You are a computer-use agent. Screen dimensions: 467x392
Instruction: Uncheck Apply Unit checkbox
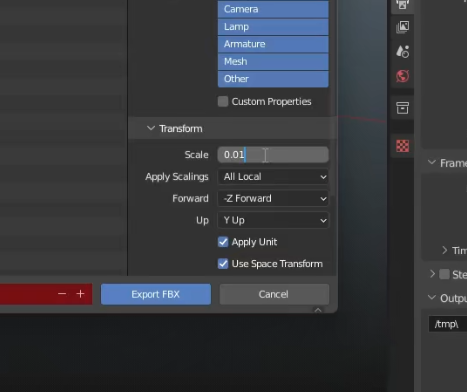223,242
